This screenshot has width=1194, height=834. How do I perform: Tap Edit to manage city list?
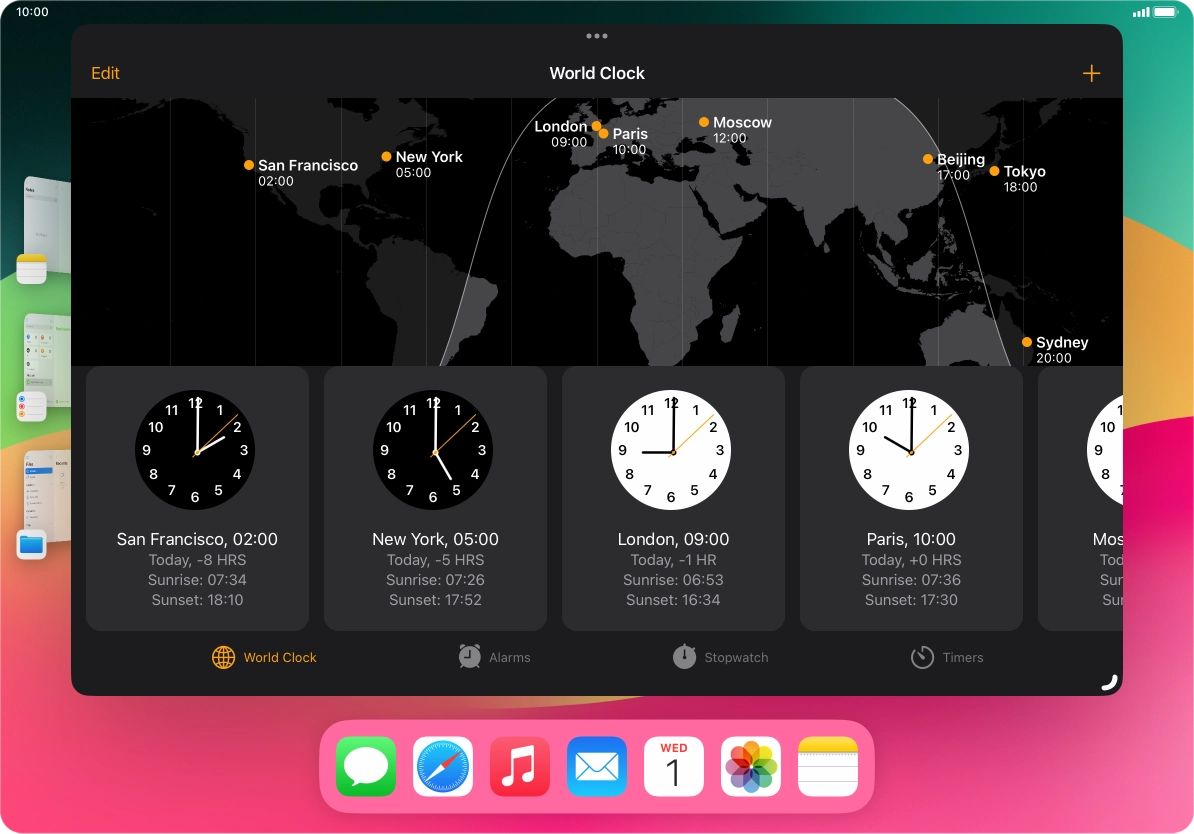(x=105, y=72)
